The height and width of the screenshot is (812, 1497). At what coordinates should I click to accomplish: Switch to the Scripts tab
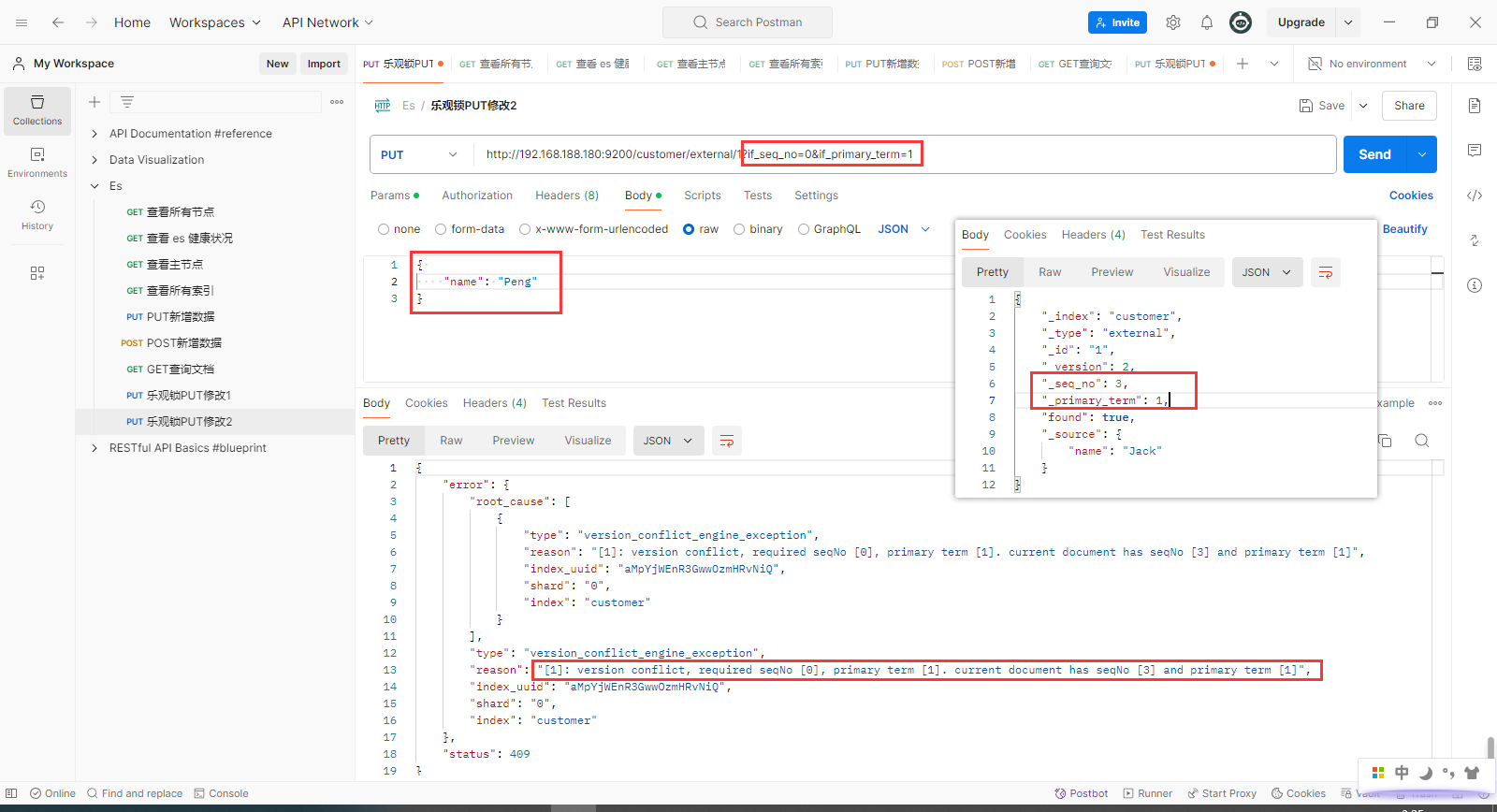coord(703,196)
